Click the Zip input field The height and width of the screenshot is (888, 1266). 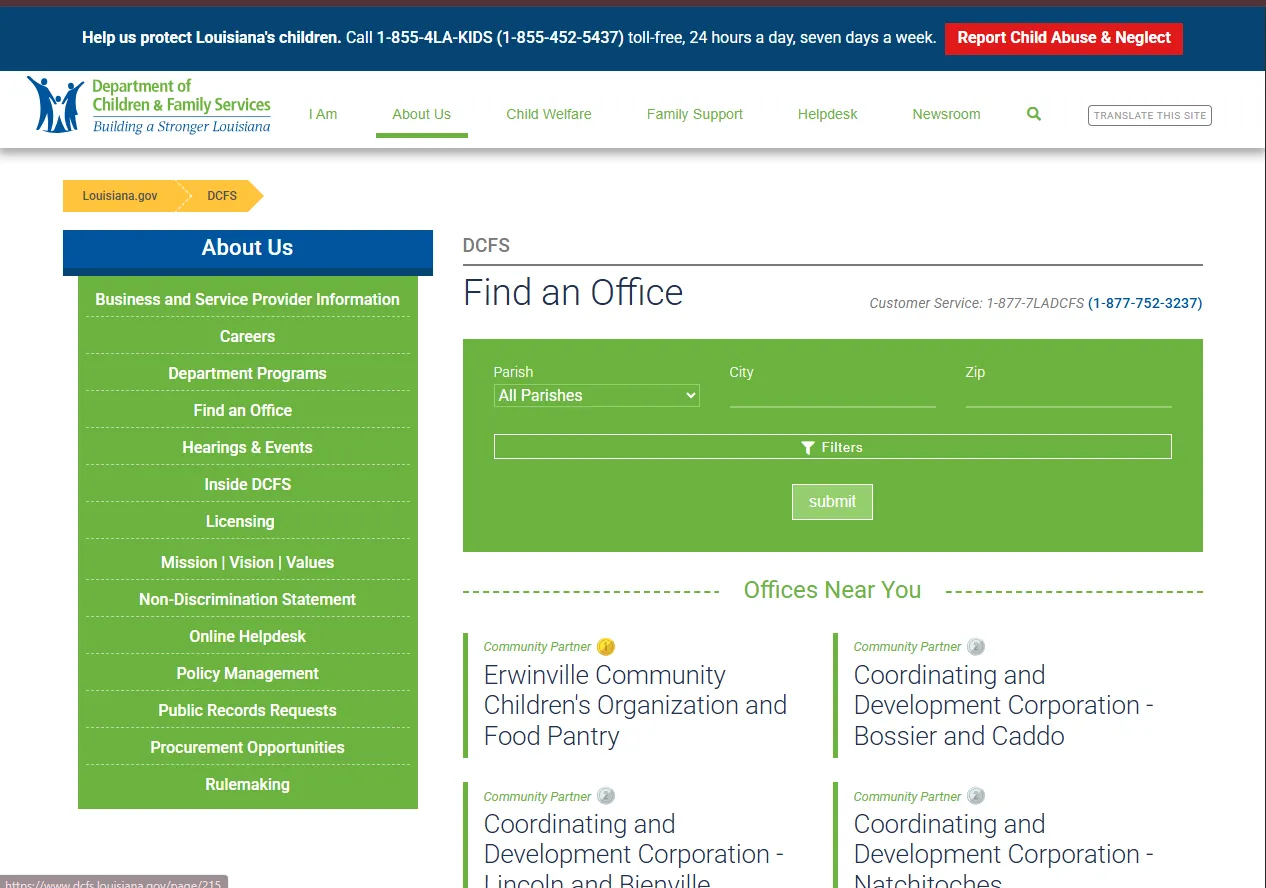point(1068,396)
